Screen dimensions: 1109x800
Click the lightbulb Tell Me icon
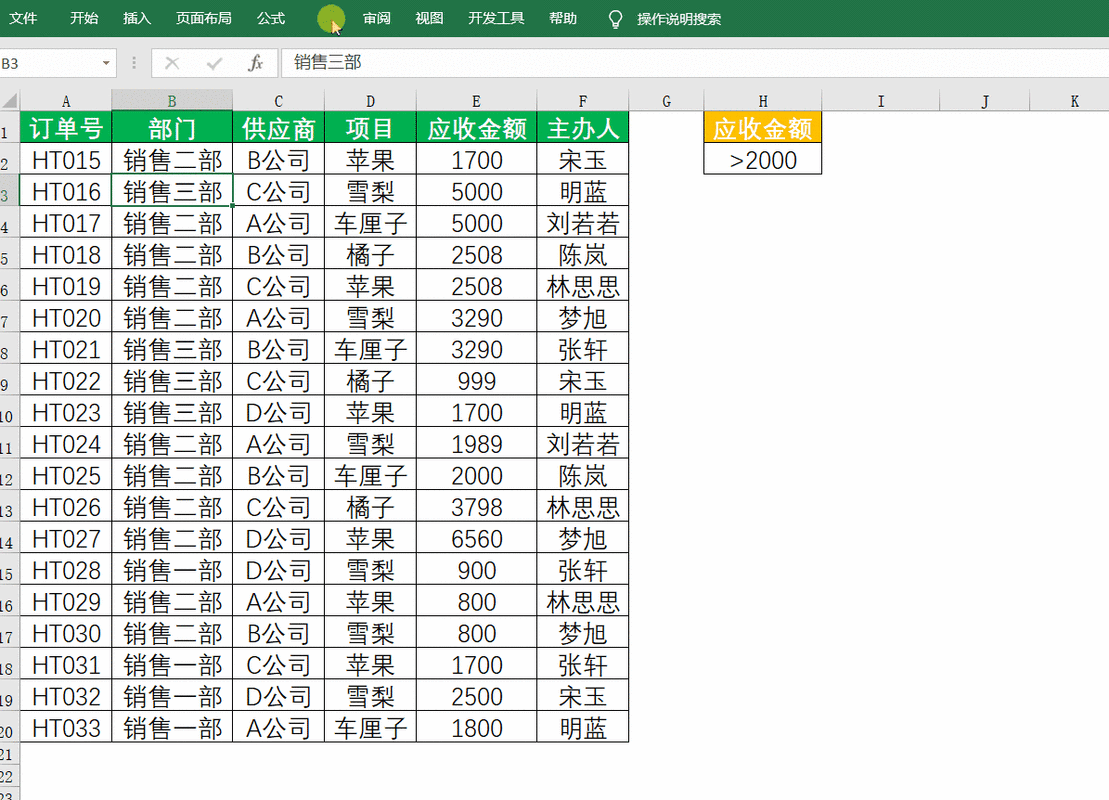click(615, 19)
